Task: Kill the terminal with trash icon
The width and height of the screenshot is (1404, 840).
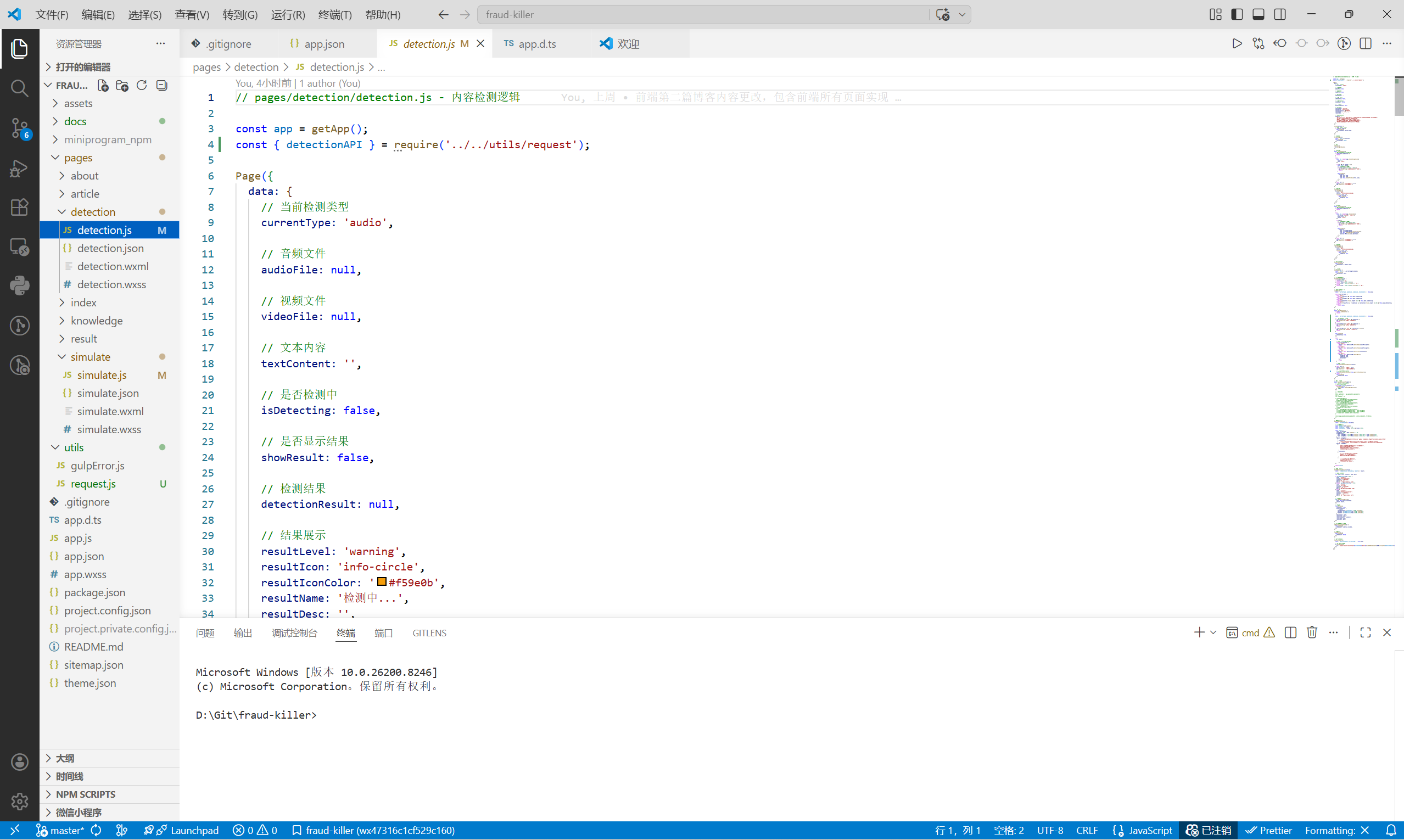Action: coord(1312,632)
